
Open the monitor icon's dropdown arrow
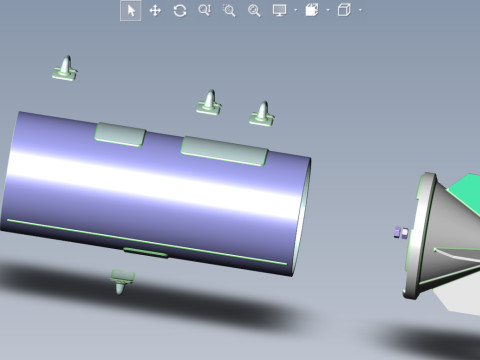pyautogui.click(x=295, y=10)
